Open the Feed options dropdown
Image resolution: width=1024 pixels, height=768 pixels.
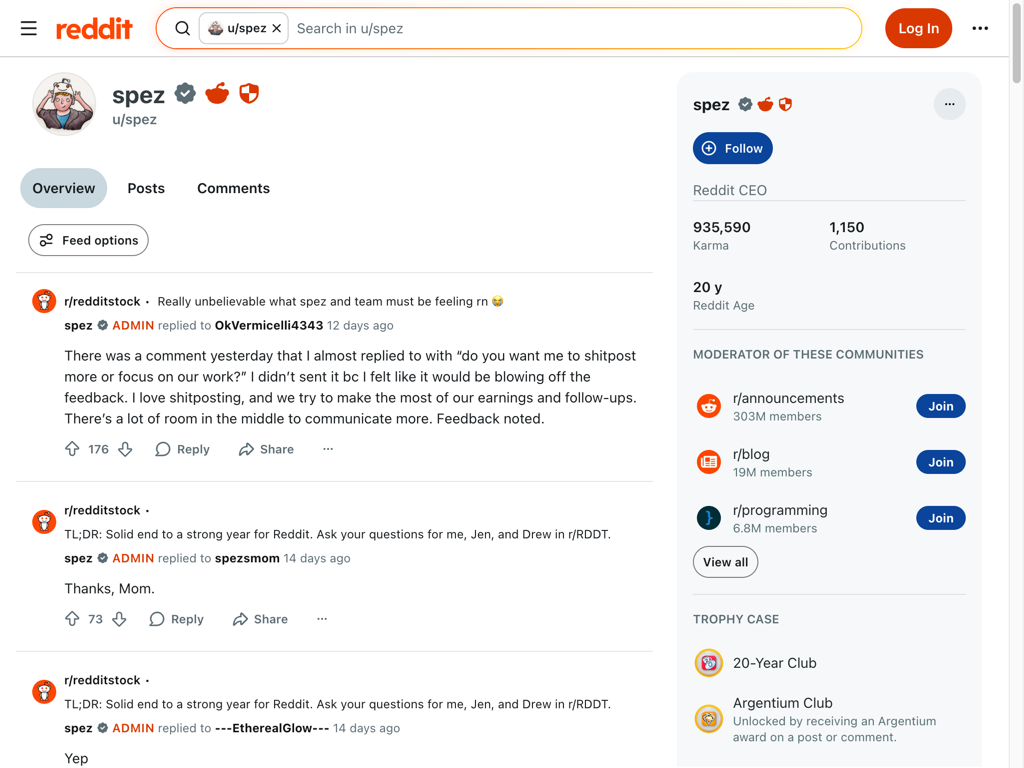coord(88,240)
